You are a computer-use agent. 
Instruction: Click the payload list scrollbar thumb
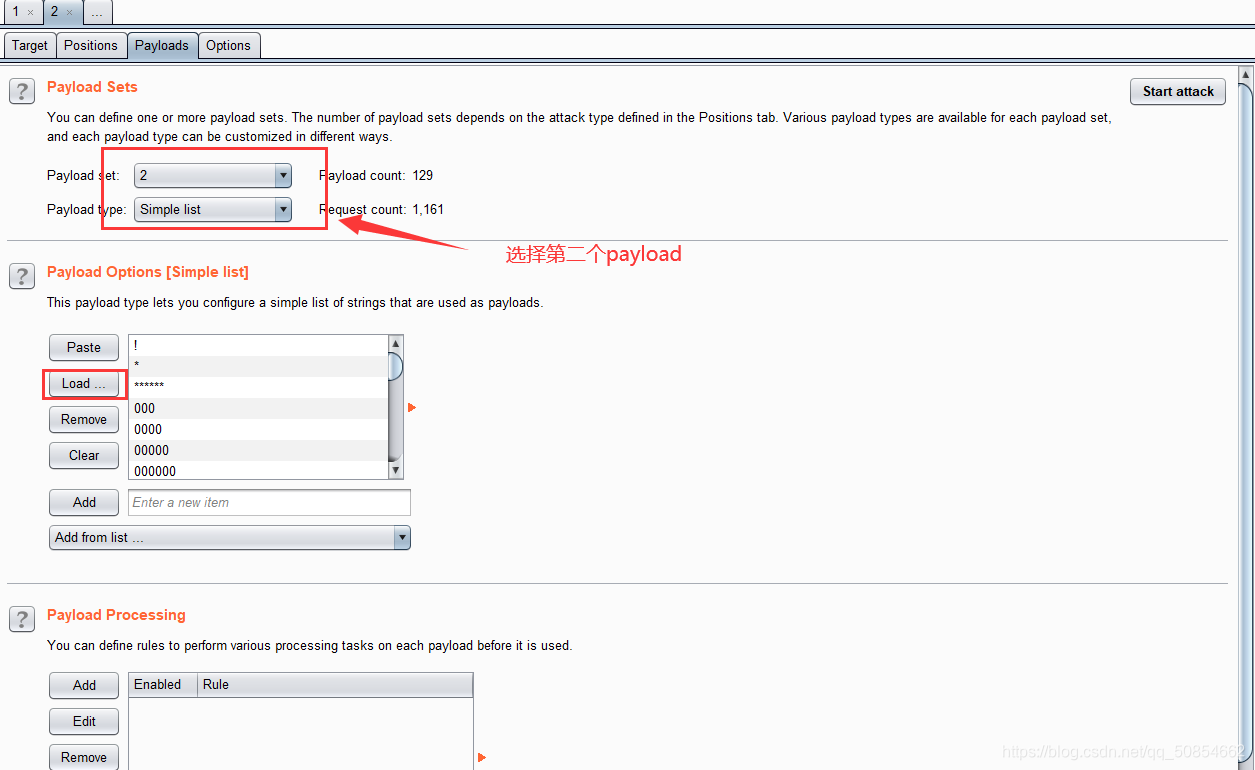(395, 365)
